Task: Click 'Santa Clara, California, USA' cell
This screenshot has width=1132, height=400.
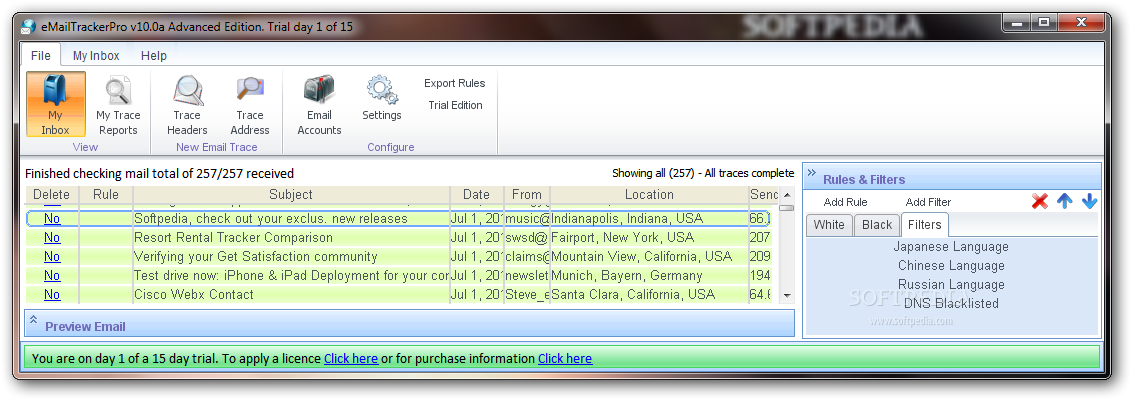Action: pos(633,294)
